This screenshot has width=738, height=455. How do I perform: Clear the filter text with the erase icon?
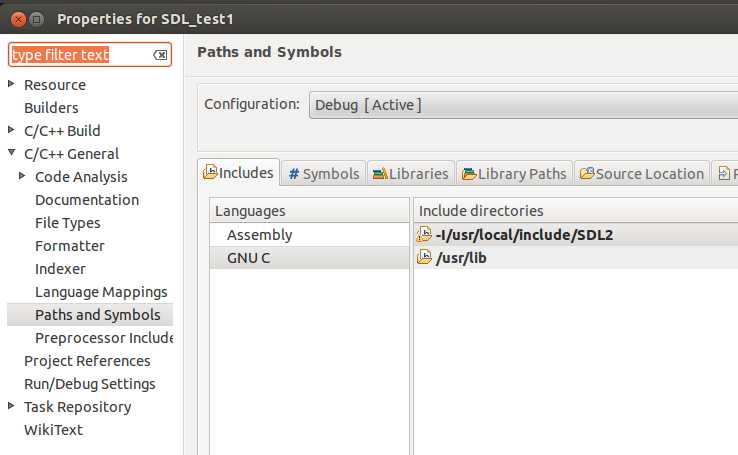(160, 55)
